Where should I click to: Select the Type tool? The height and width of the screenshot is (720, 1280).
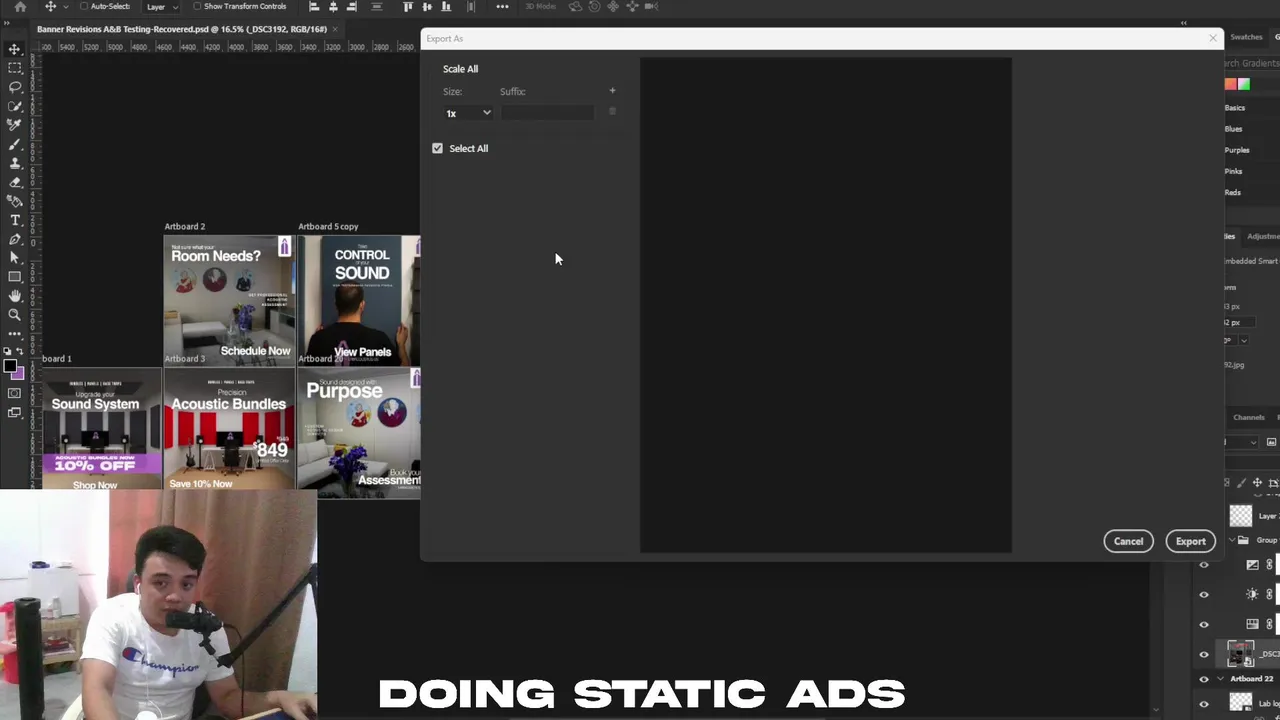[14, 220]
